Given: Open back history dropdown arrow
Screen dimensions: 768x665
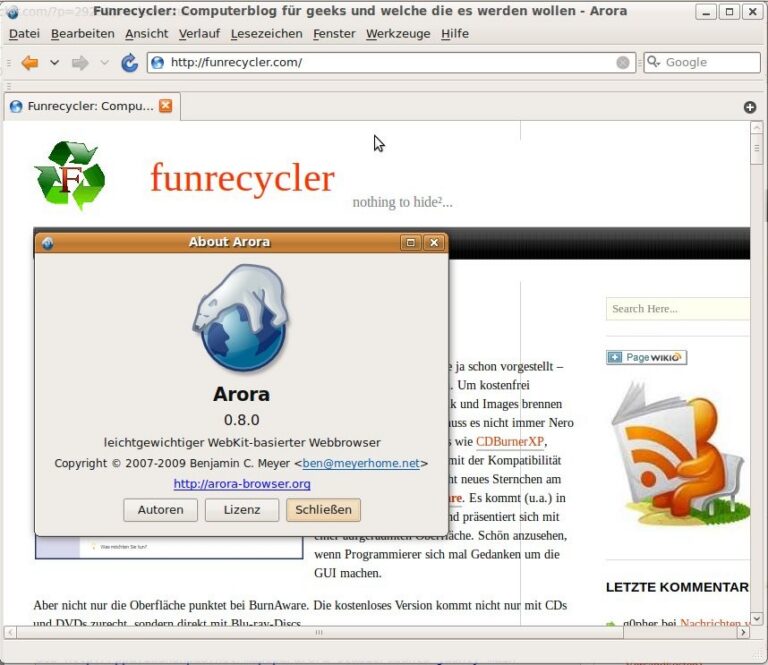Looking at the screenshot, I should (54, 63).
